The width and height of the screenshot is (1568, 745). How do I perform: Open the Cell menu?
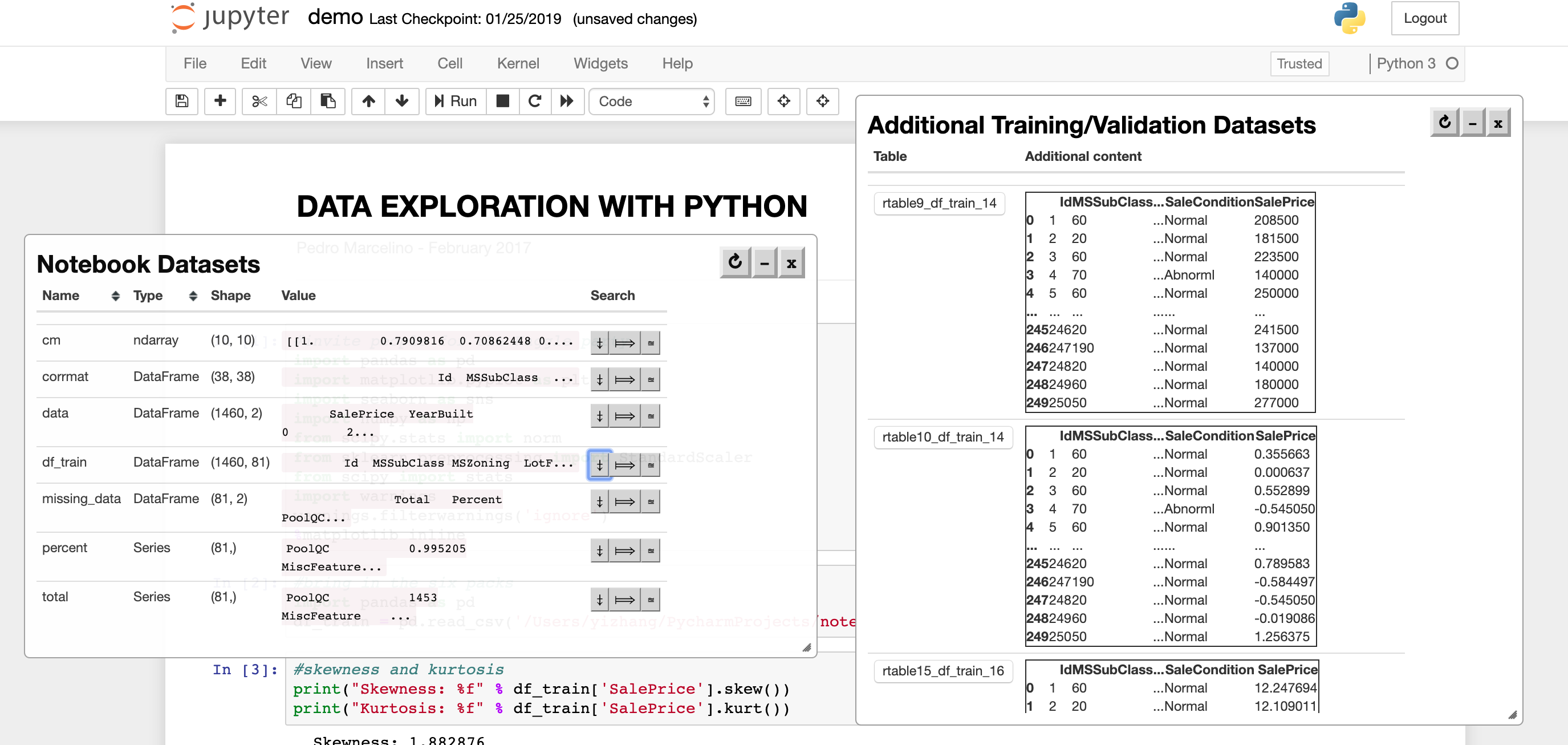pyautogui.click(x=450, y=63)
